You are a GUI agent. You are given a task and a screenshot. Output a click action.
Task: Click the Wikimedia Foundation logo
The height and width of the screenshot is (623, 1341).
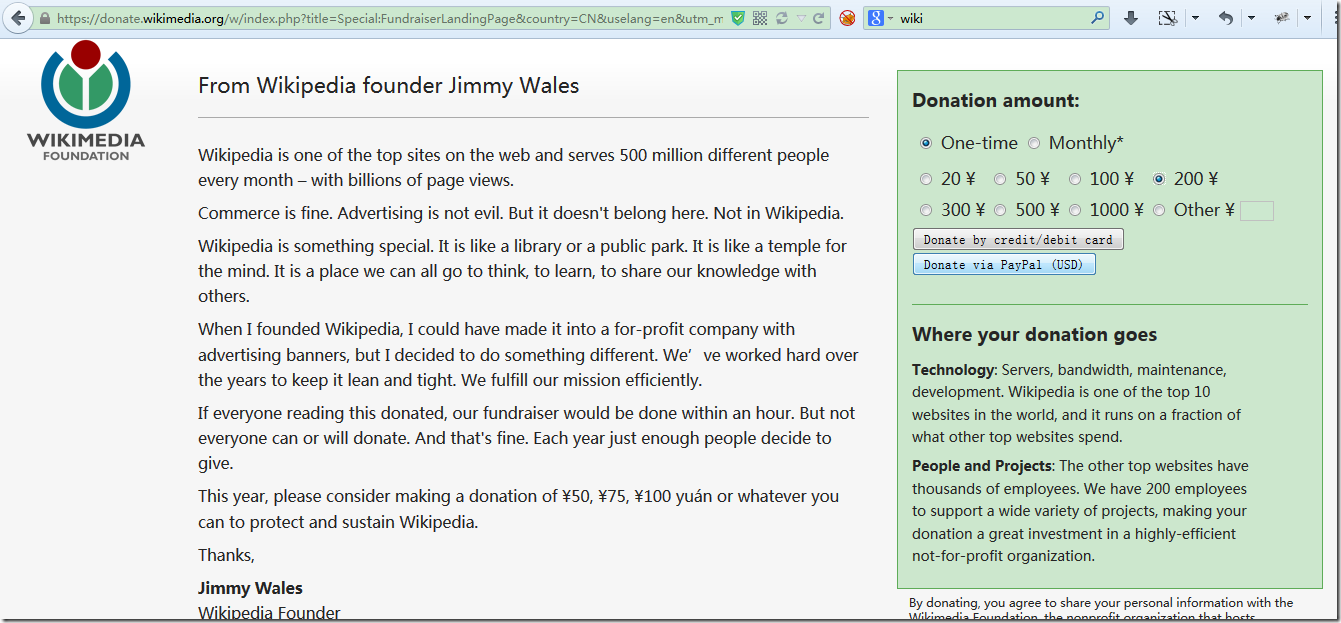point(86,101)
